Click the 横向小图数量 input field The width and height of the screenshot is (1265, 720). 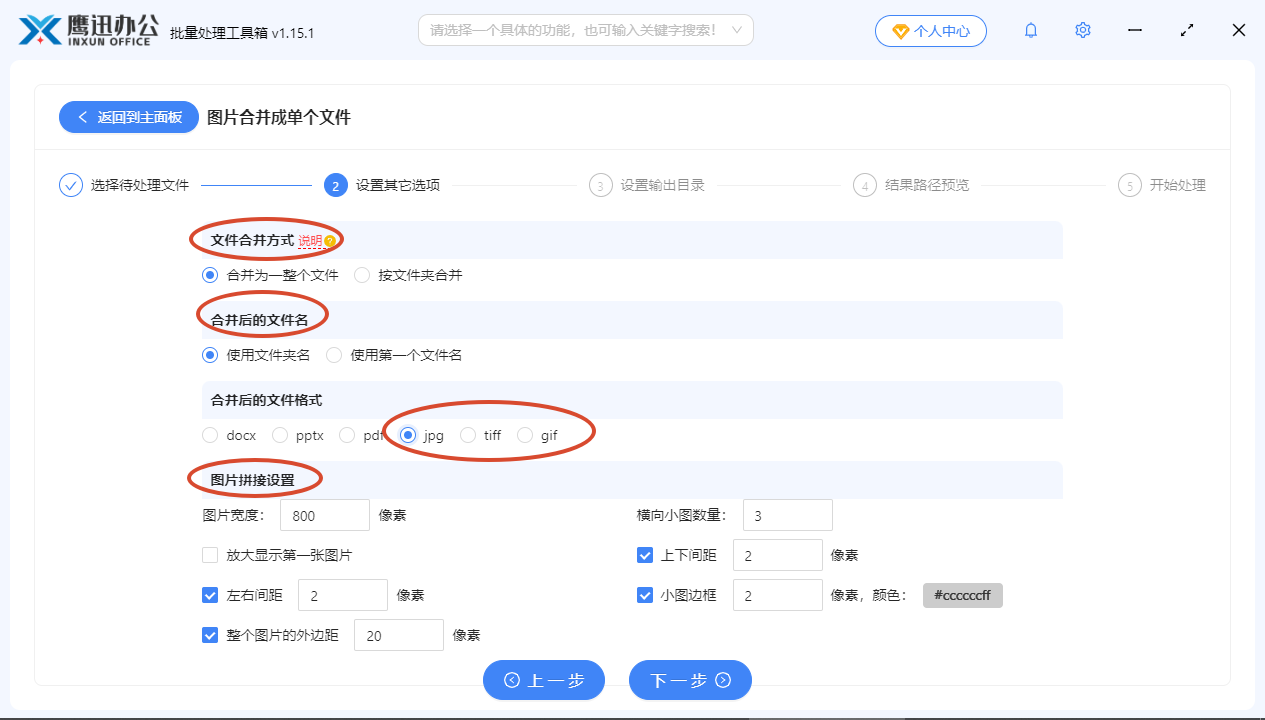point(788,515)
